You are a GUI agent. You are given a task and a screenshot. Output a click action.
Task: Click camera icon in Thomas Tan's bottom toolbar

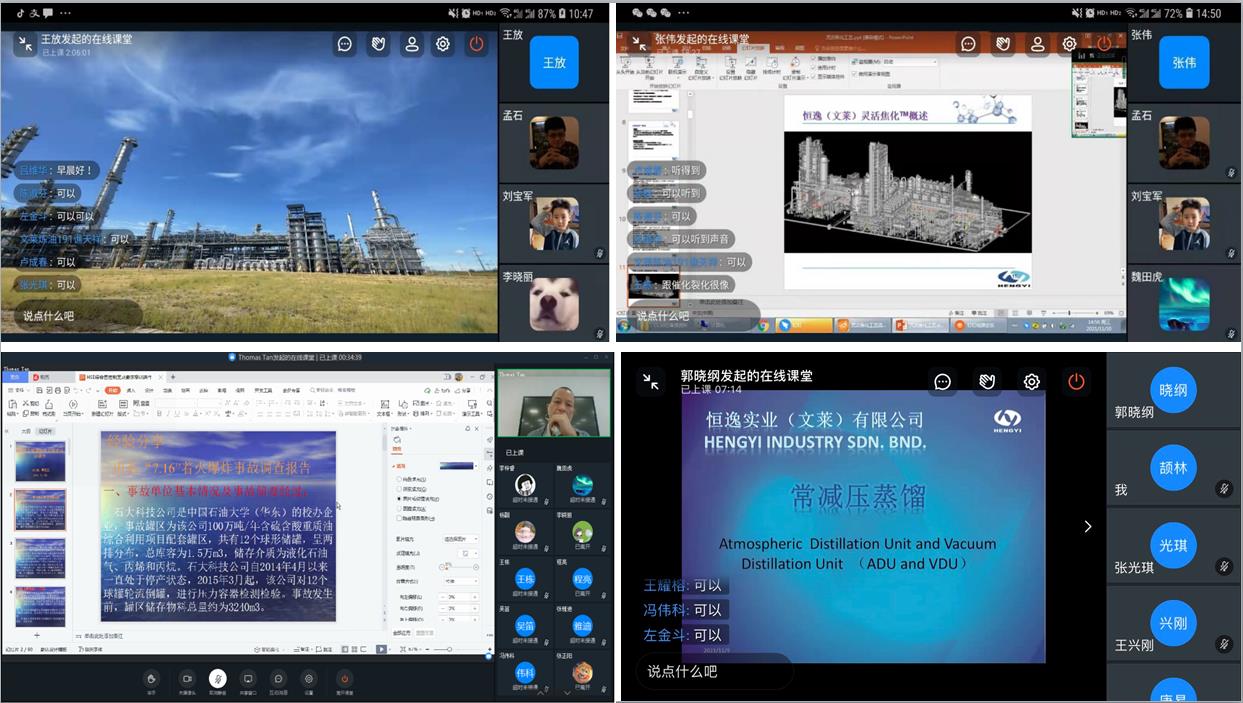click(x=186, y=679)
